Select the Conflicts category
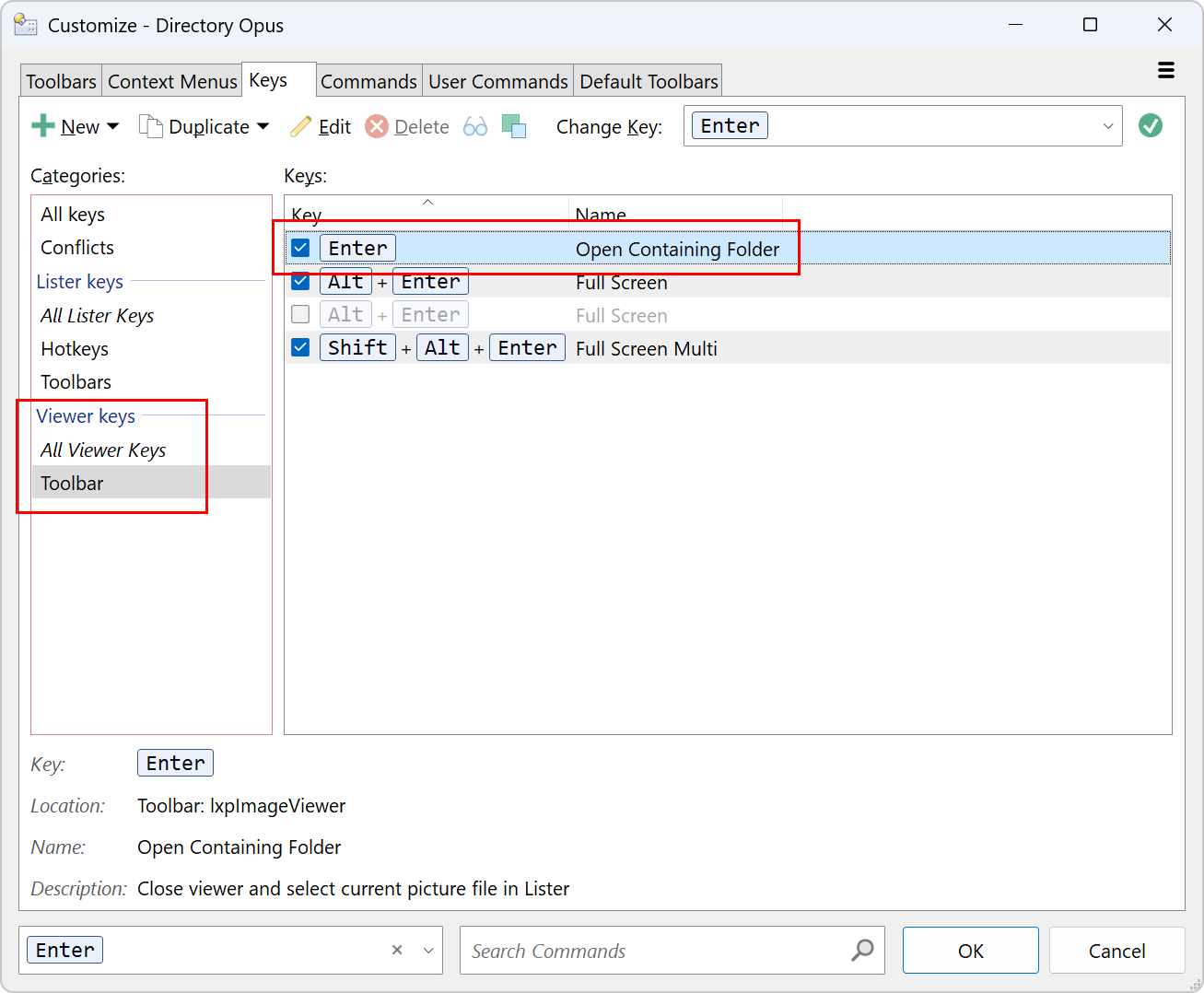The width and height of the screenshot is (1204, 993). 77,247
